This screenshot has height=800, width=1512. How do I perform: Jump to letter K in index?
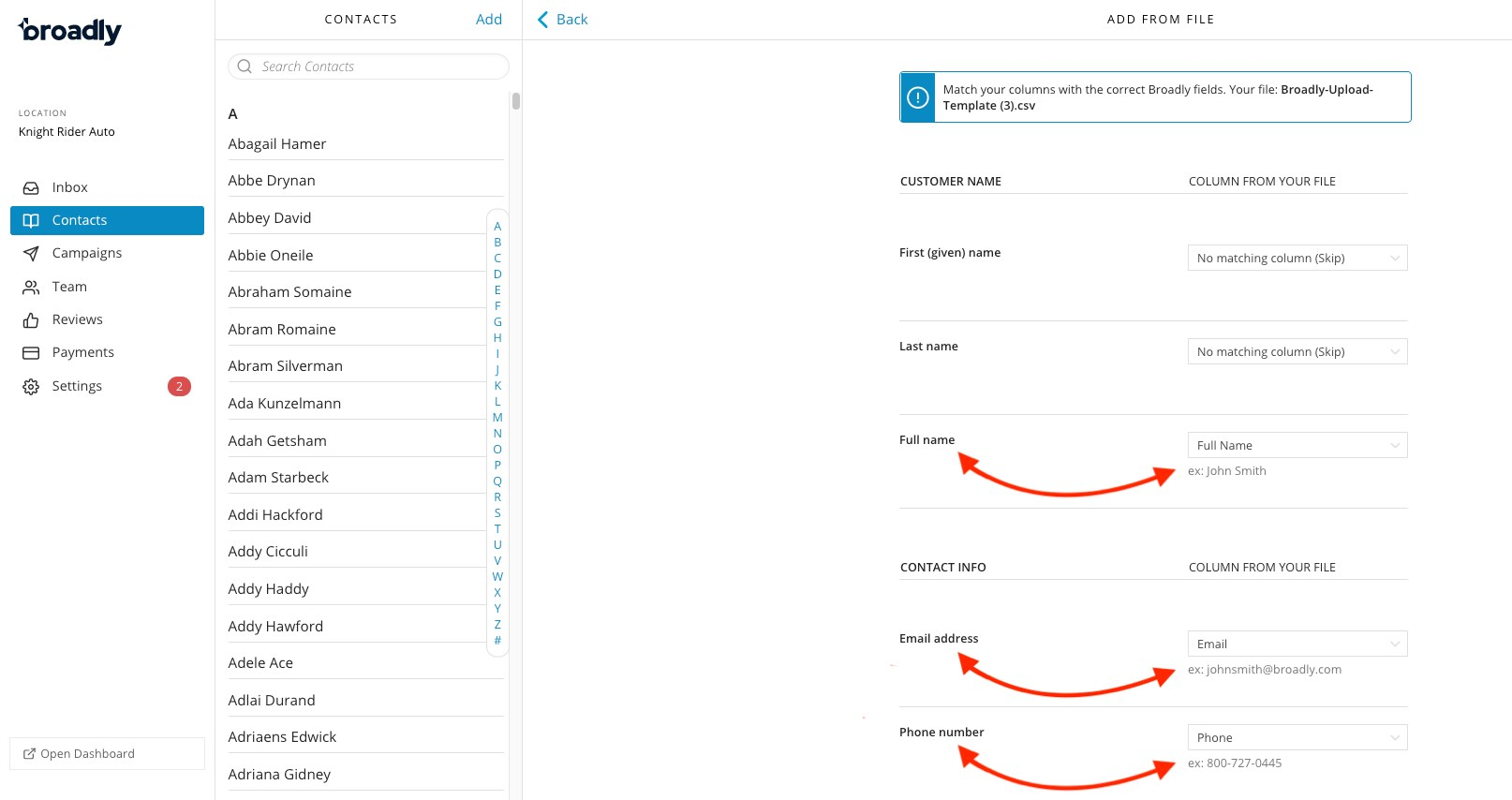pyautogui.click(x=497, y=386)
